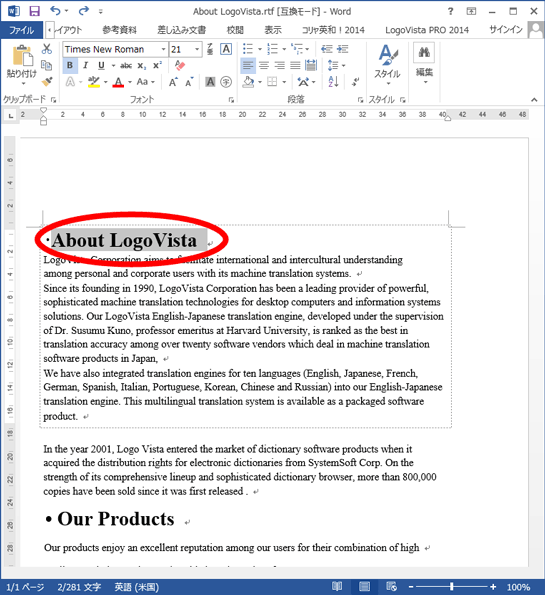This screenshot has width=545, height=595.
Task: Open the Paragraph dialog launcher
Action: pos(360,100)
